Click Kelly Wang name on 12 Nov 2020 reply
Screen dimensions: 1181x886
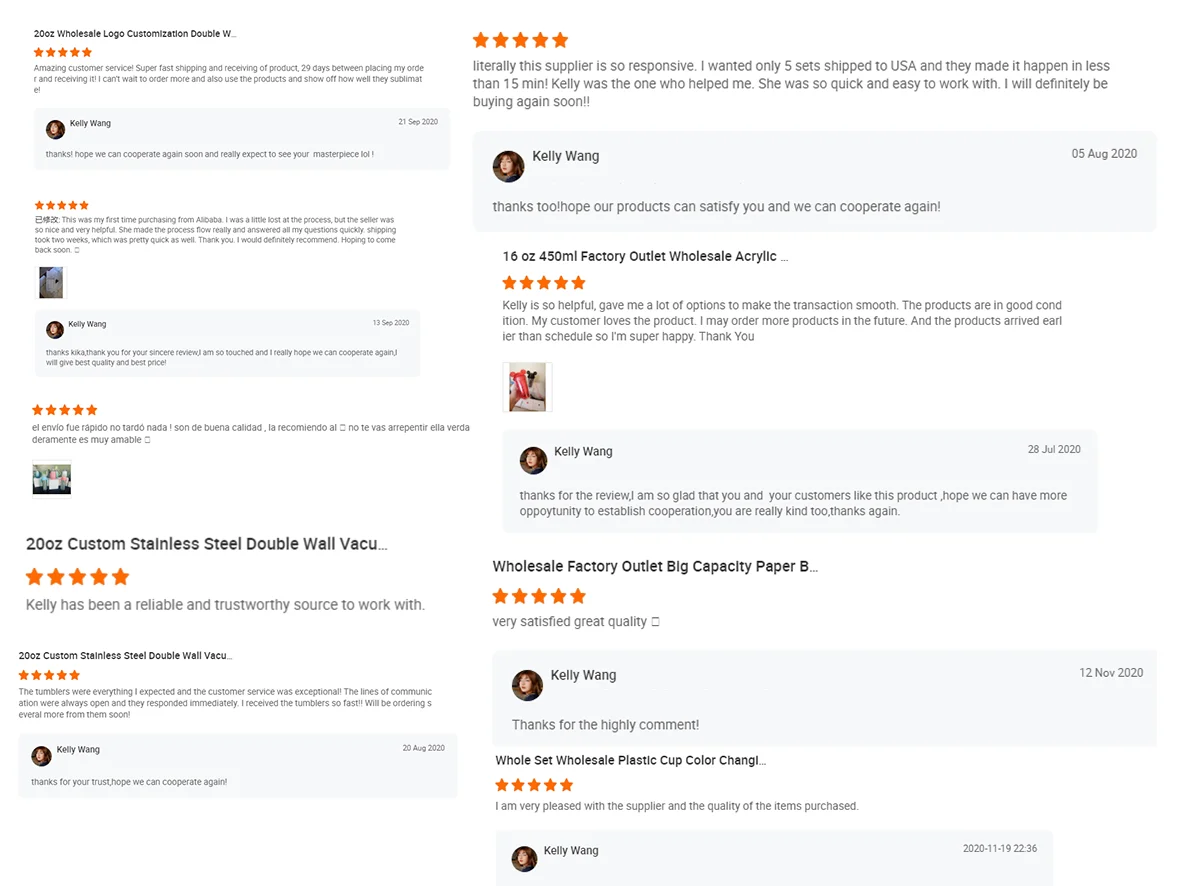(583, 675)
